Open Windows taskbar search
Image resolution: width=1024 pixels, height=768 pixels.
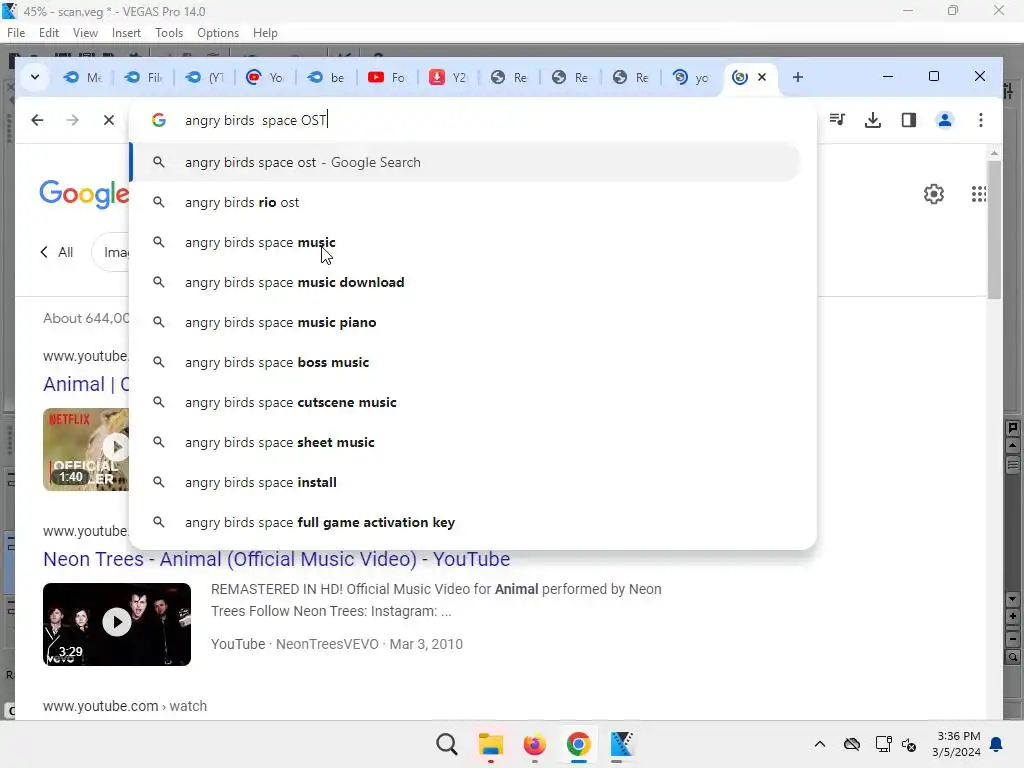[447, 744]
